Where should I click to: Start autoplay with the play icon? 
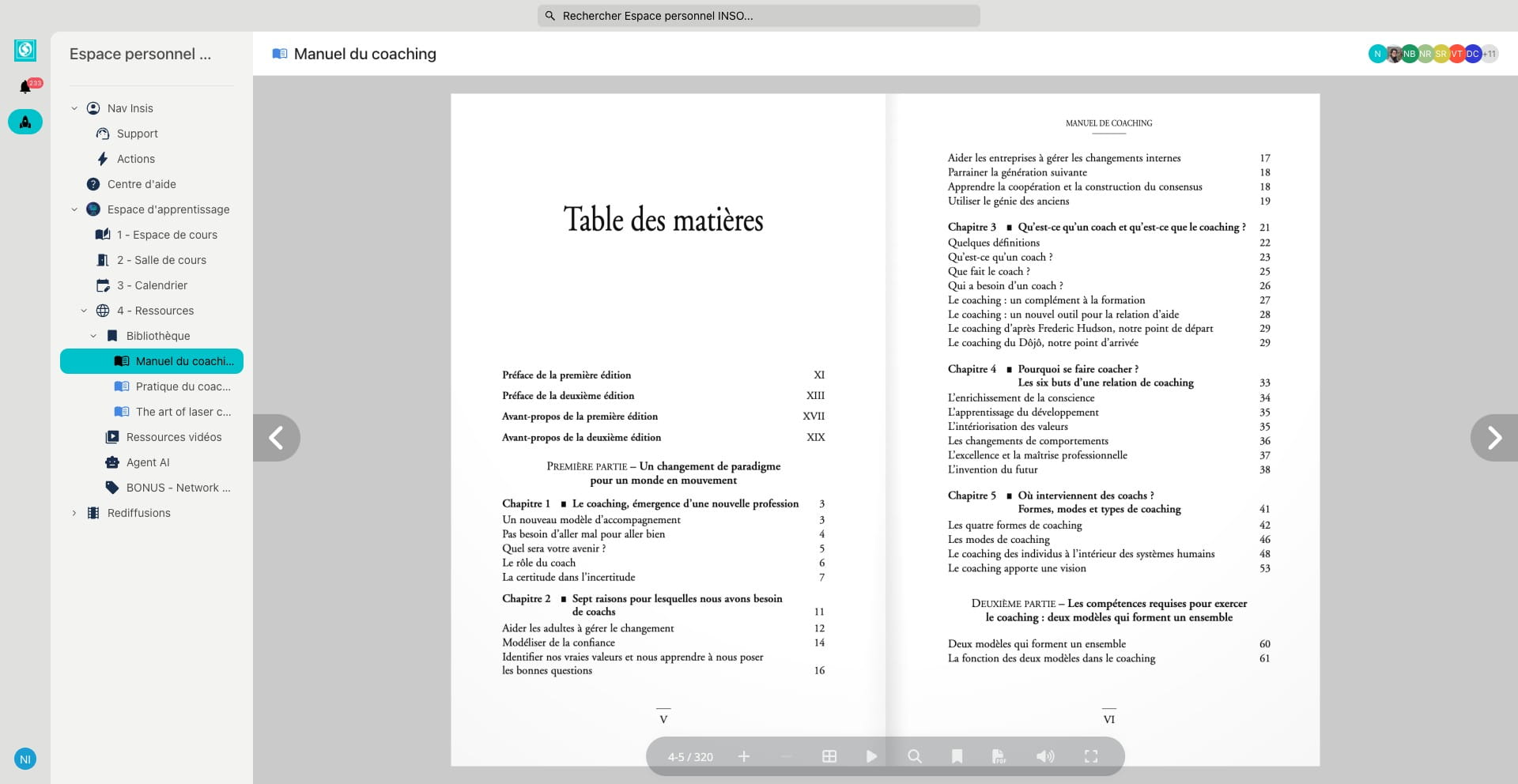[871, 756]
